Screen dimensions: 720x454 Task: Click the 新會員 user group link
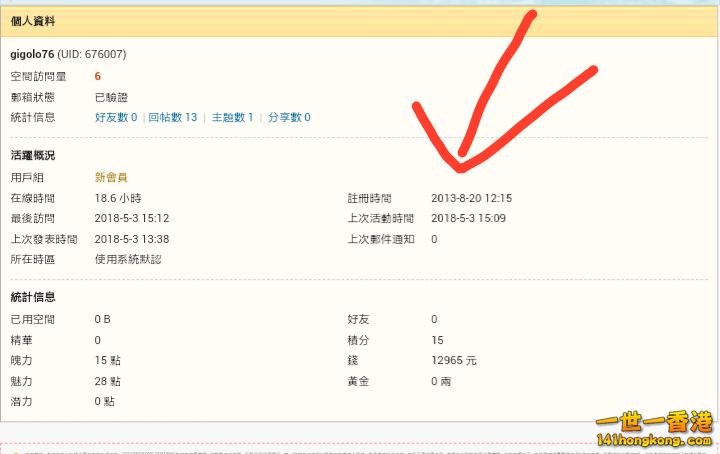(x=111, y=177)
